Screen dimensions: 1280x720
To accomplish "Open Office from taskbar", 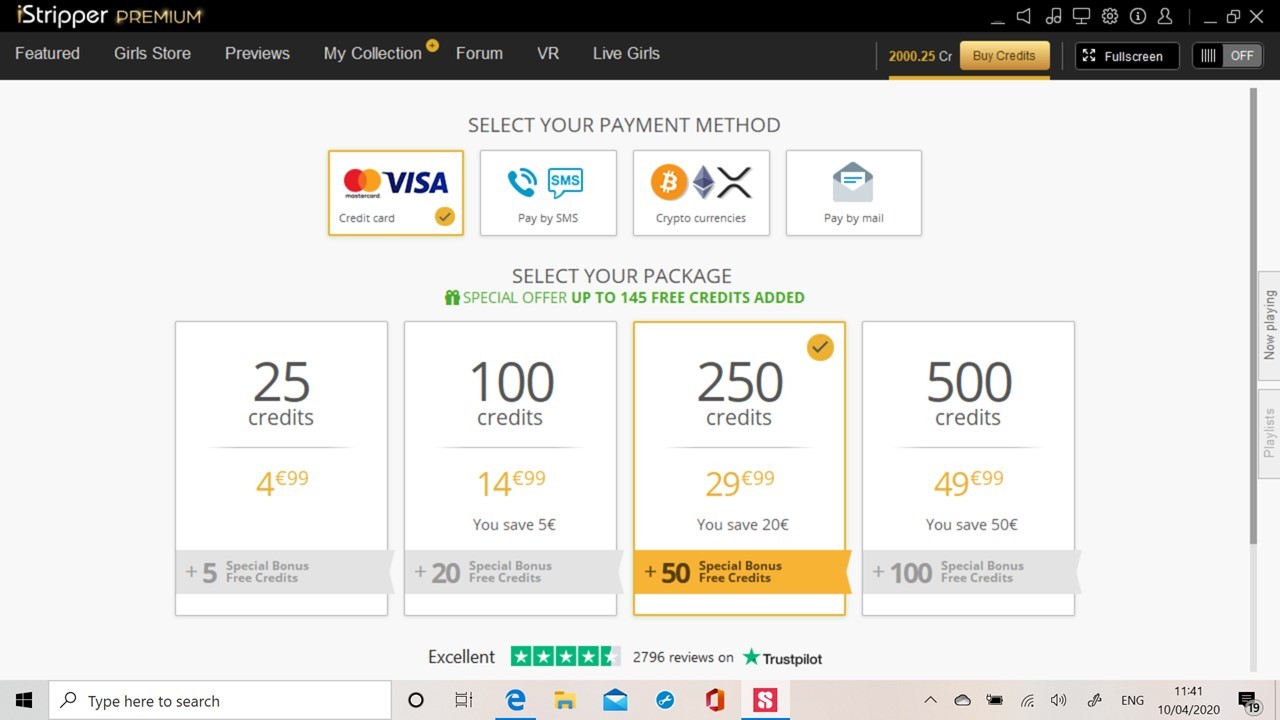I will [x=715, y=700].
